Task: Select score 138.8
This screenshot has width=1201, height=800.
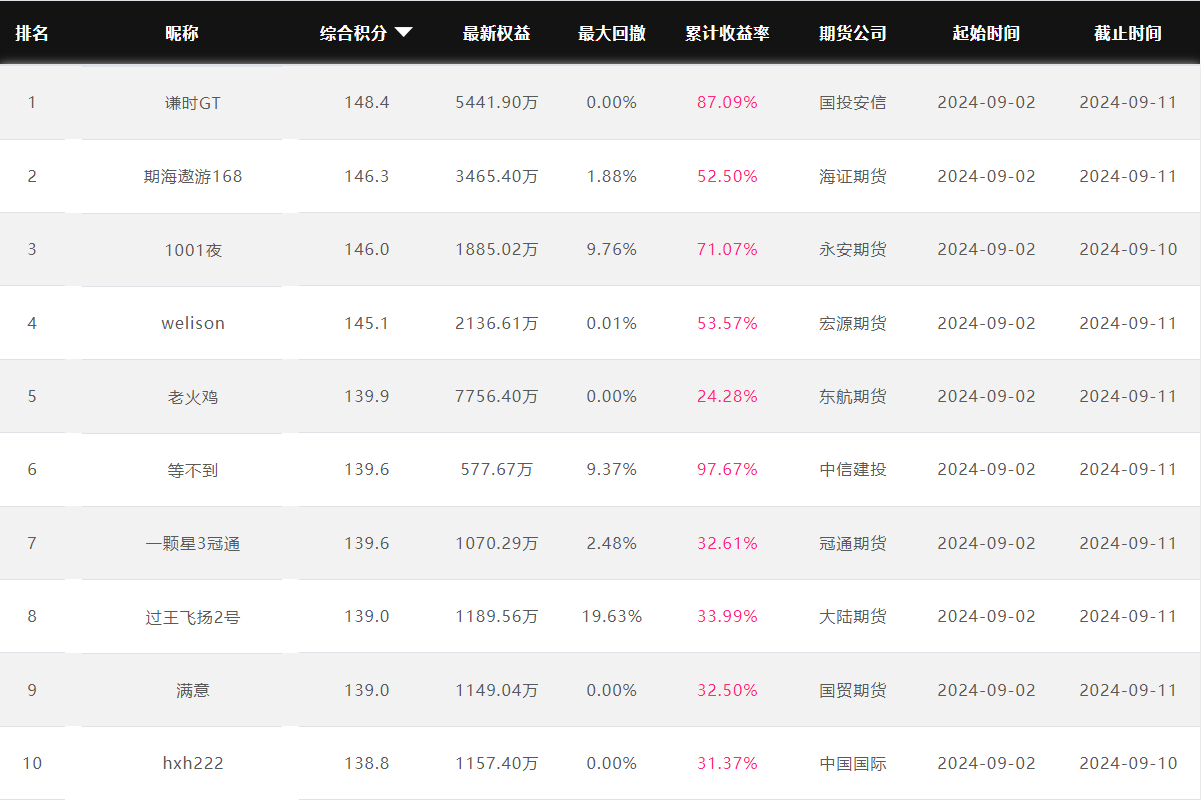Action: [x=367, y=763]
